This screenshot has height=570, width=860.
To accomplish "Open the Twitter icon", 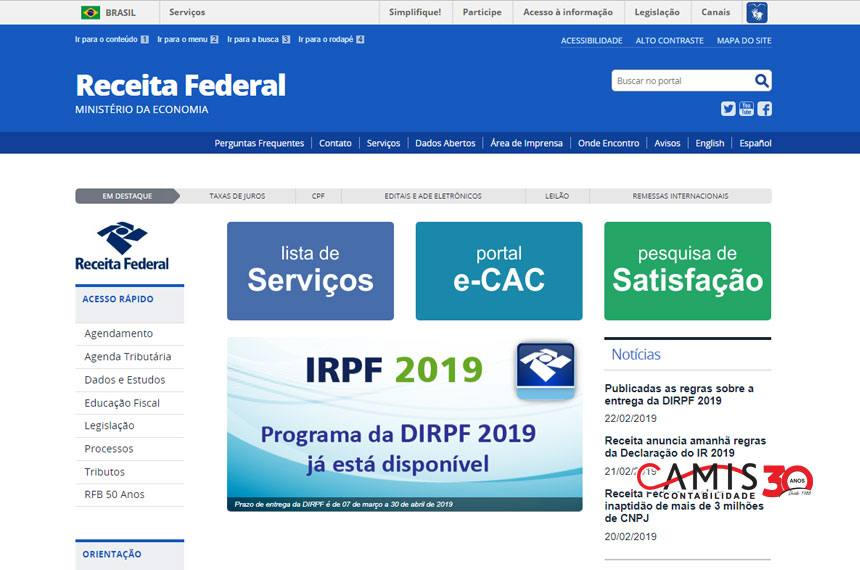I will pos(728,109).
